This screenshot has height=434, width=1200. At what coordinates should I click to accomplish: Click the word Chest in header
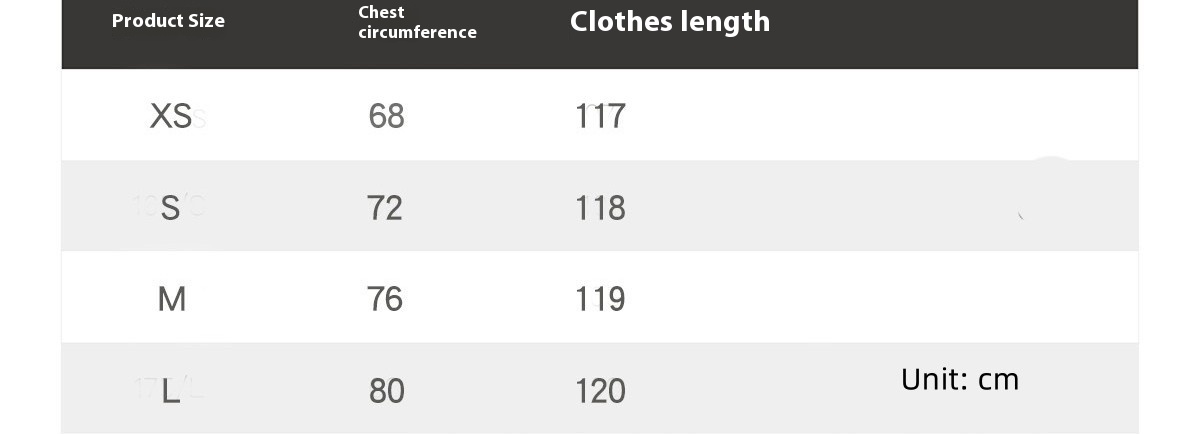[x=381, y=12]
